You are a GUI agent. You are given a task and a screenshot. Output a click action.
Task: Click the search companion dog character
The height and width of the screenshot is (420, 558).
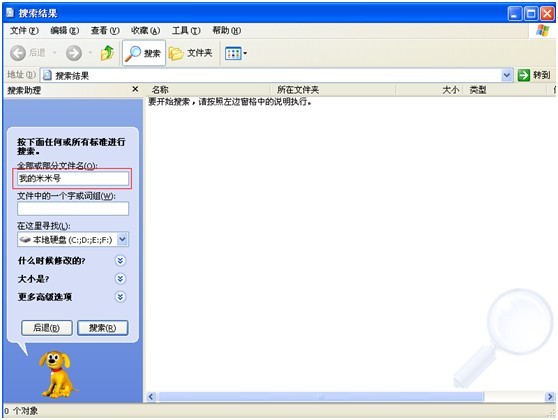click(x=57, y=374)
